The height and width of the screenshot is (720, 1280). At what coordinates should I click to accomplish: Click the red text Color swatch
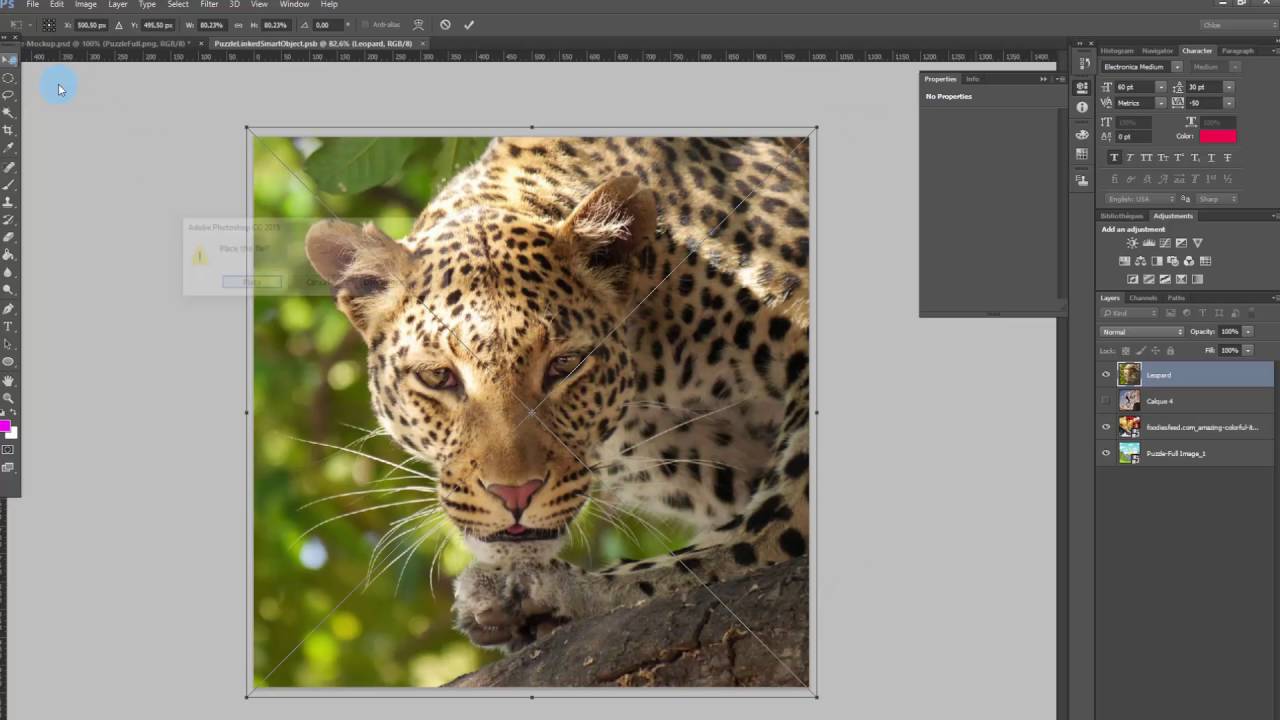coord(1218,136)
